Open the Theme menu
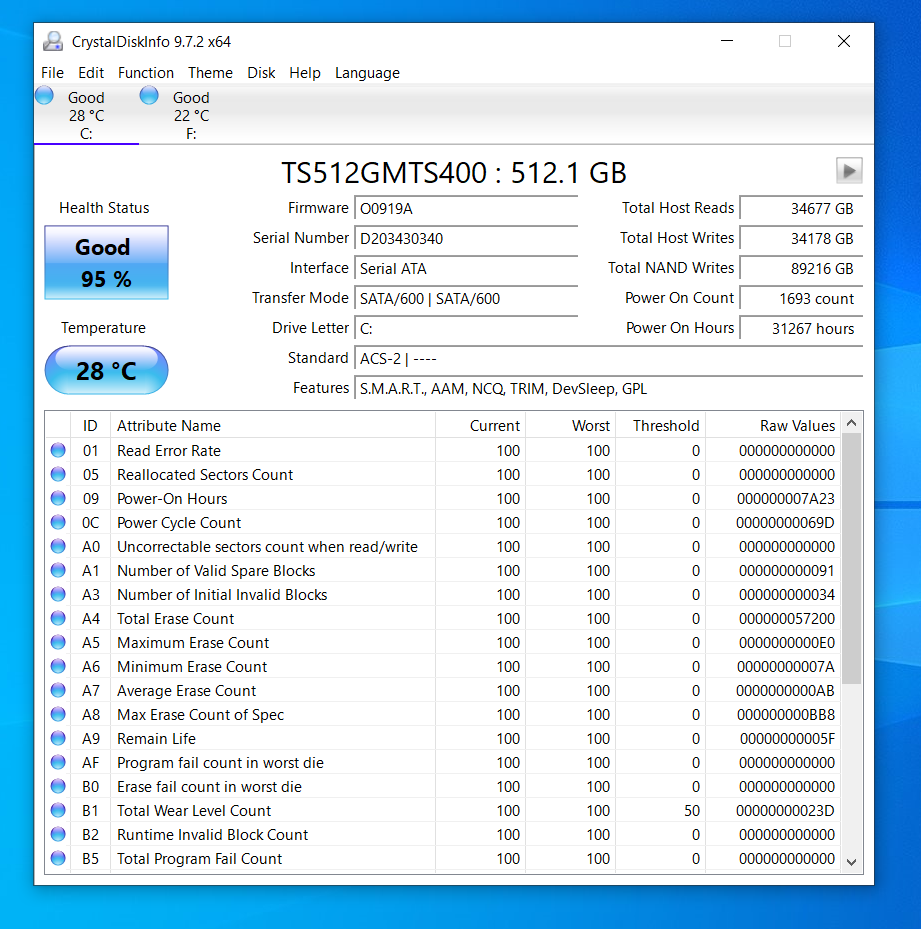The height and width of the screenshot is (929, 921). coord(210,72)
